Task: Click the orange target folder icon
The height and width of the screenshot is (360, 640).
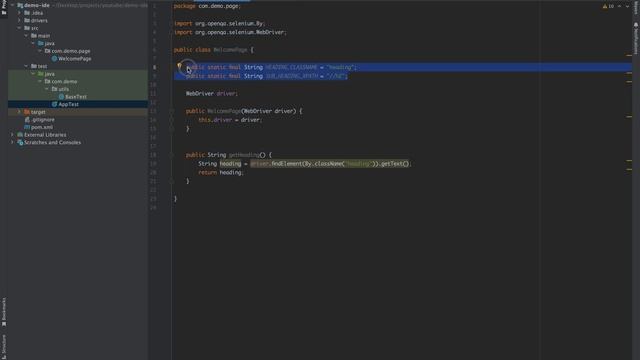Action: 27,112
